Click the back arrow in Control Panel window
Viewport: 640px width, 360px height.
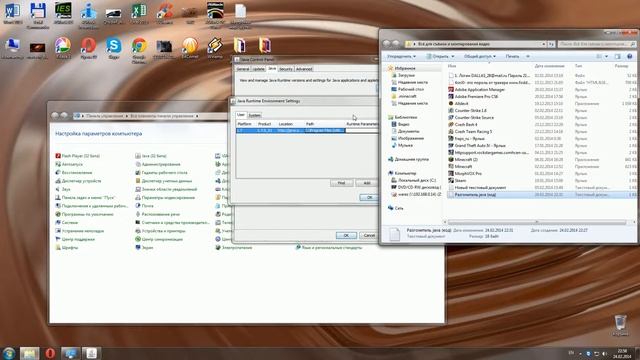[x=55, y=116]
